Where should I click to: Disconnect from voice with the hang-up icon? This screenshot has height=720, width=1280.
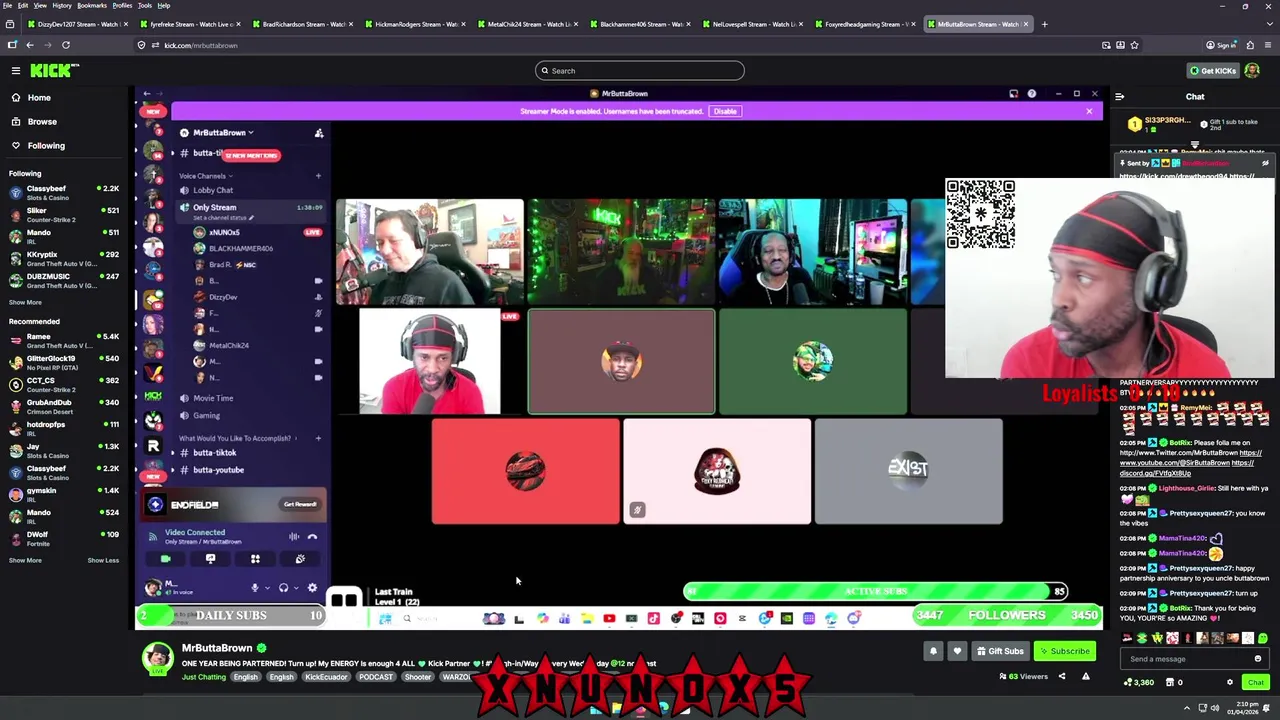312,537
